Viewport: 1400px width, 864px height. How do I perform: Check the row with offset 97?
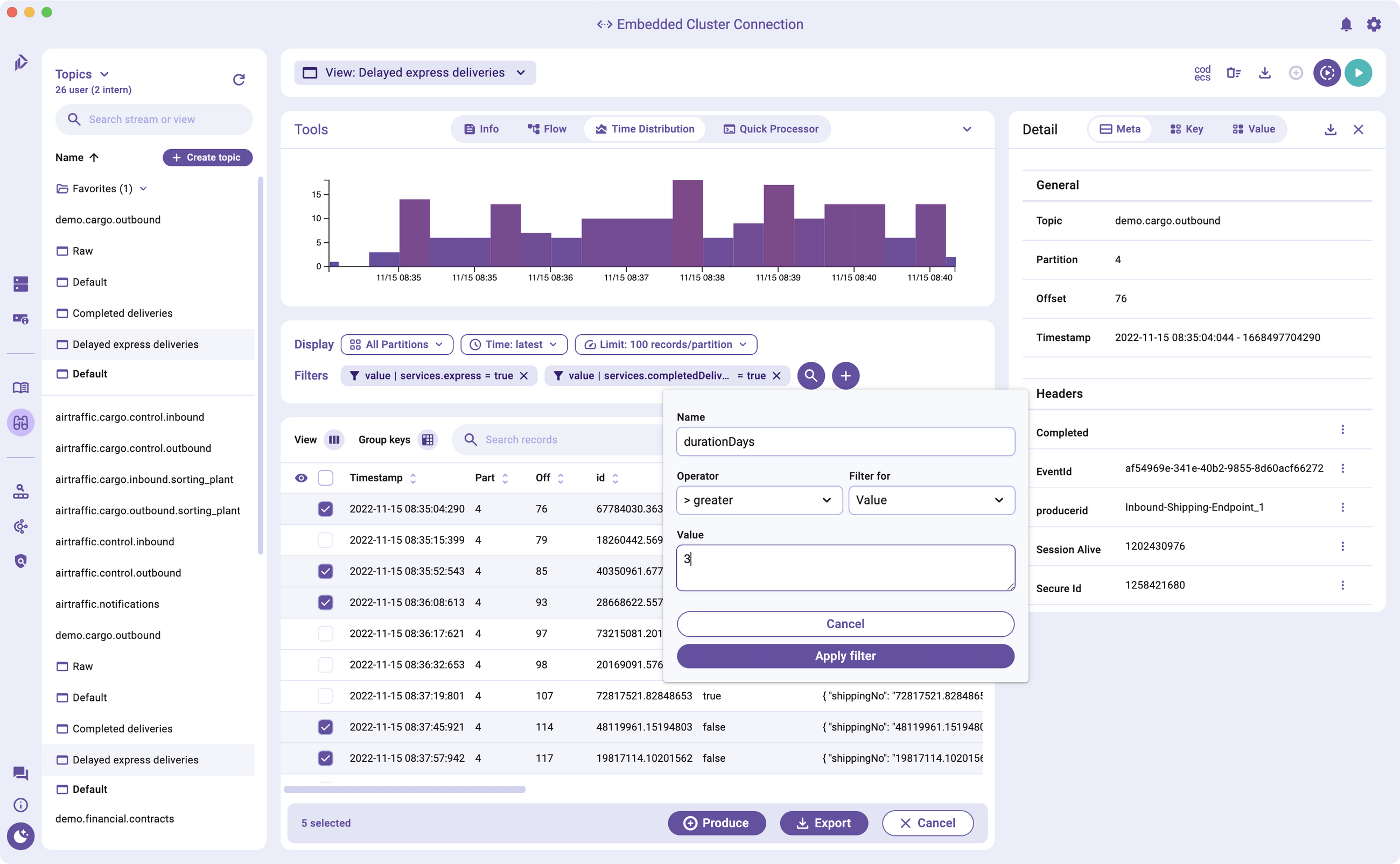[x=325, y=634]
